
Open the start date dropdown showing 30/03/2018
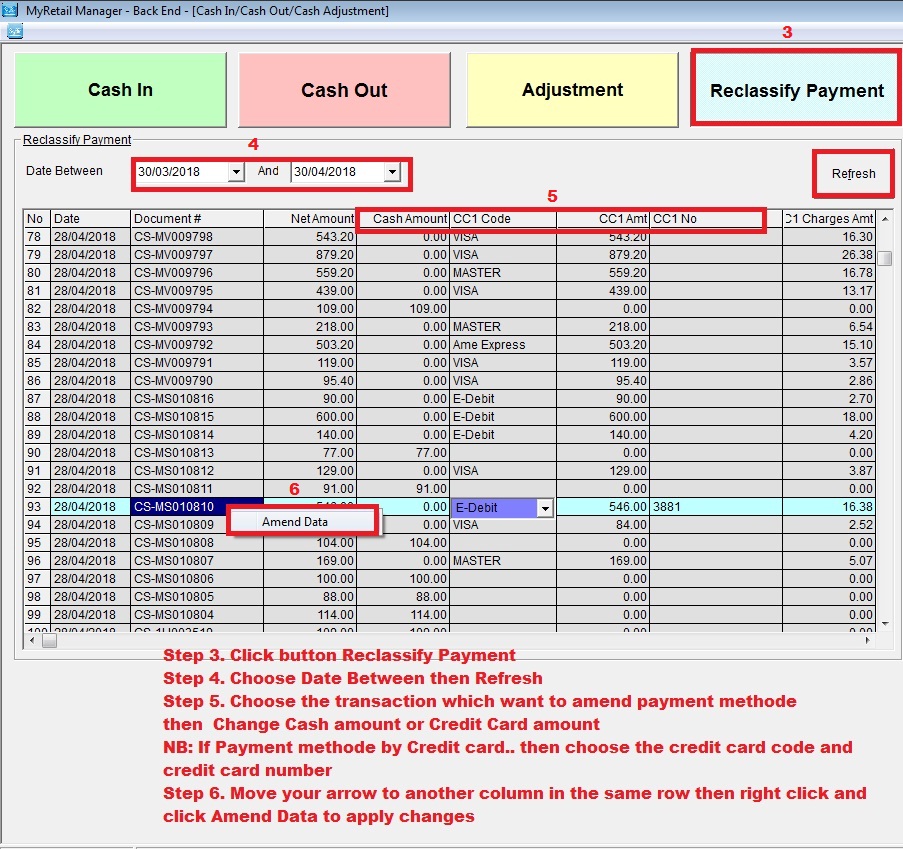[x=236, y=171]
